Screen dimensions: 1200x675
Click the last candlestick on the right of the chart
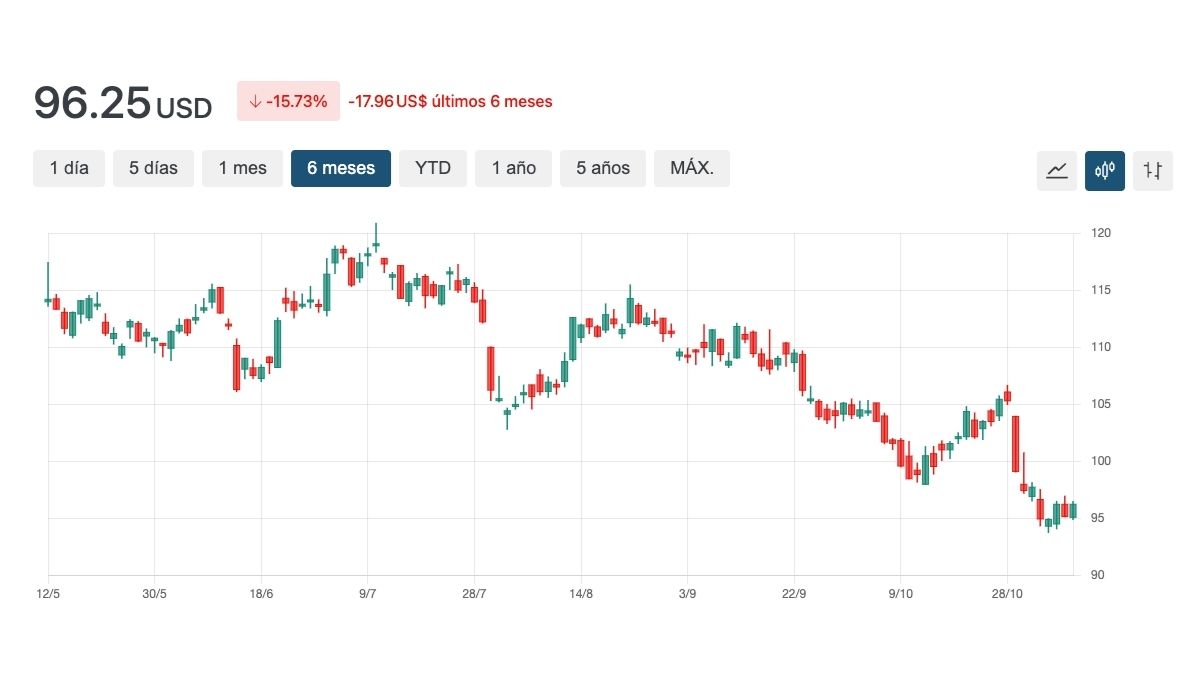pyautogui.click(x=1073, y=511)
